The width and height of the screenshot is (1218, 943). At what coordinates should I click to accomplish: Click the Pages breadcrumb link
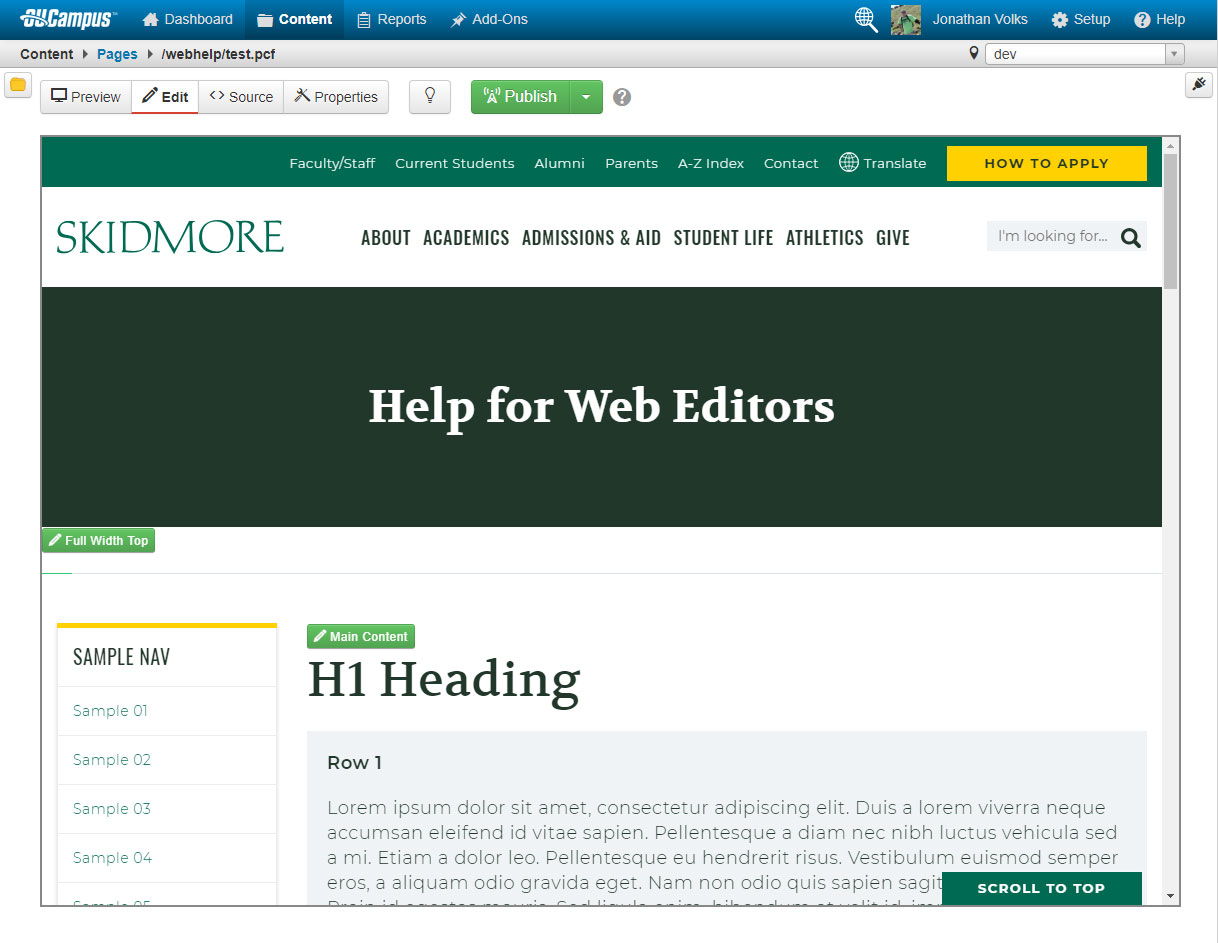(117, 54)
